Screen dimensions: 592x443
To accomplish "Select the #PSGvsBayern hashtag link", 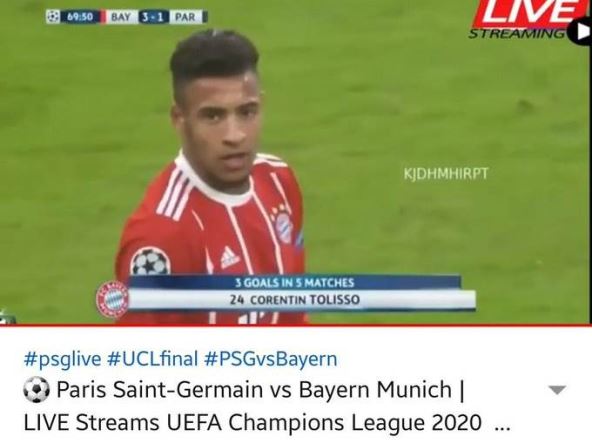I will [271, 359].
